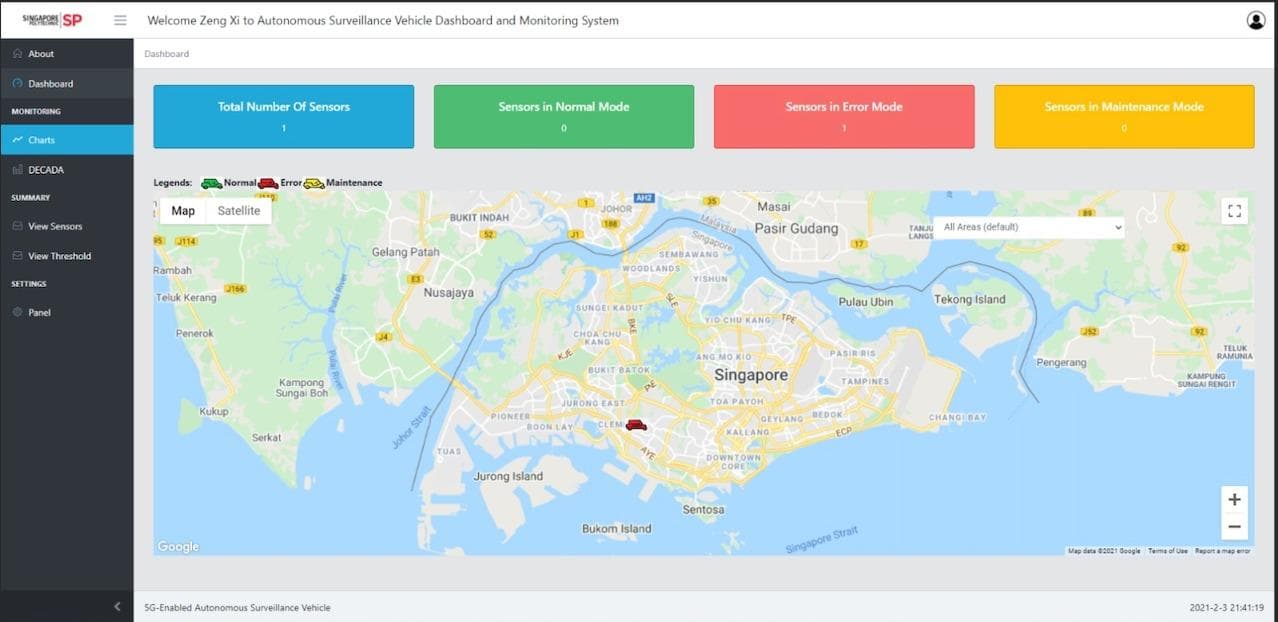Screen dimensions: 1278x622
Task: Click the MONITORING section heading
Action: coord(36,111)
